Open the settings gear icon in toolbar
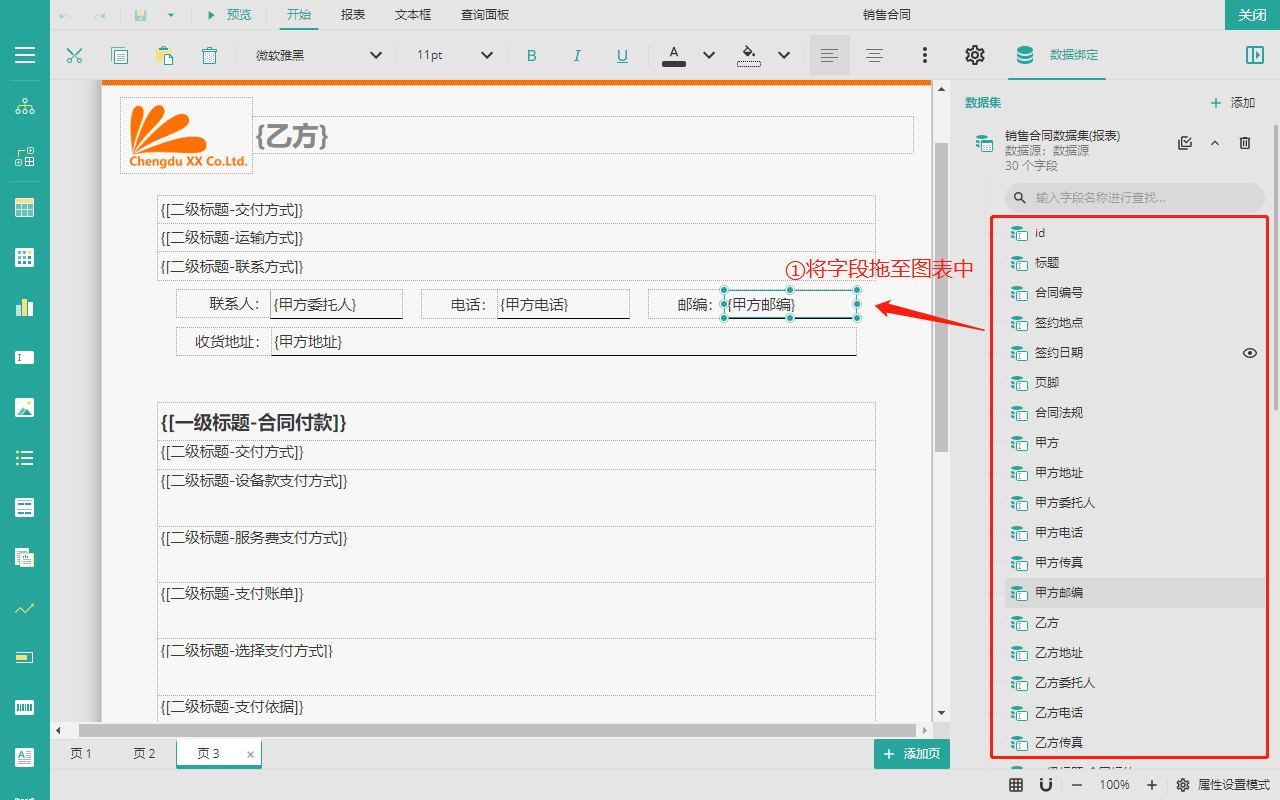 [x=974, y=55]
